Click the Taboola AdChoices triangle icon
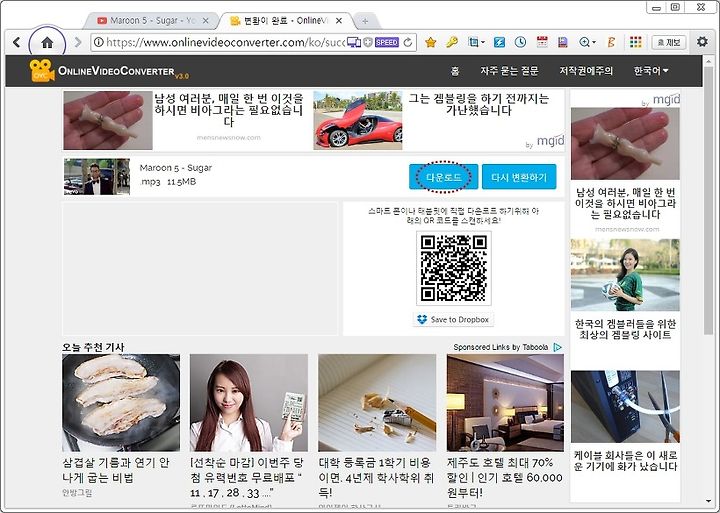The image size is (720, 513). 557,347
